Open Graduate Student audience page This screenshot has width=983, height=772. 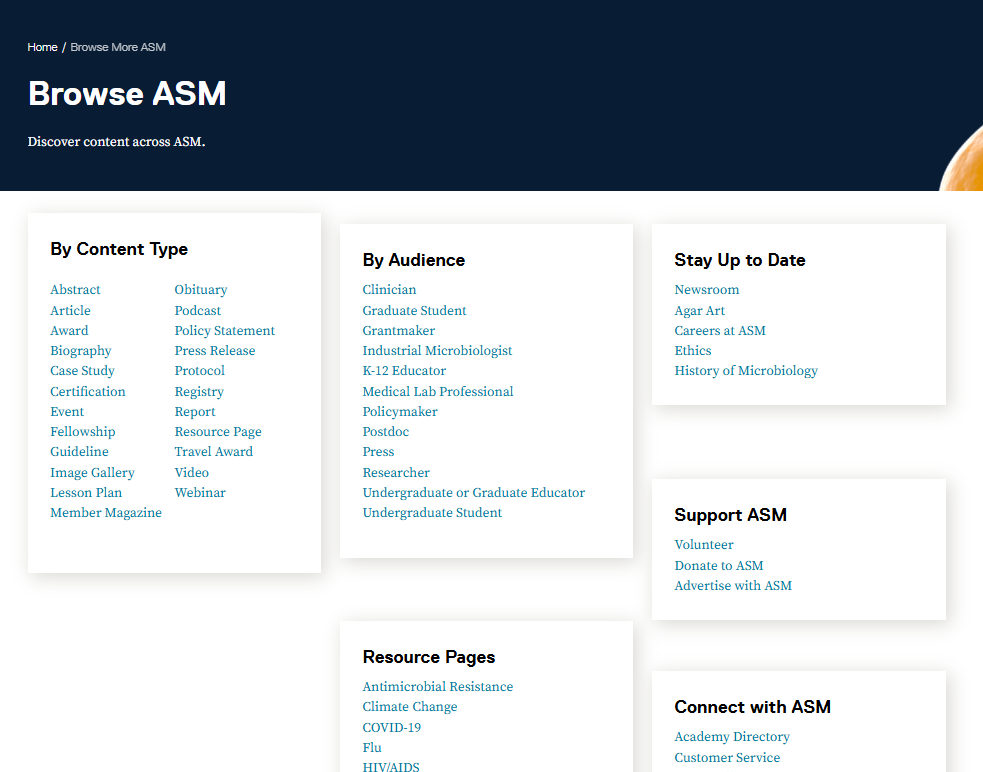point(414,310)
